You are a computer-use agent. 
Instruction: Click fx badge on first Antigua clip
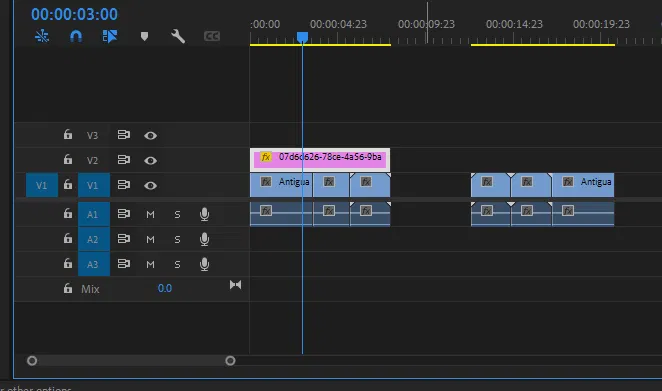click(266, 182)
